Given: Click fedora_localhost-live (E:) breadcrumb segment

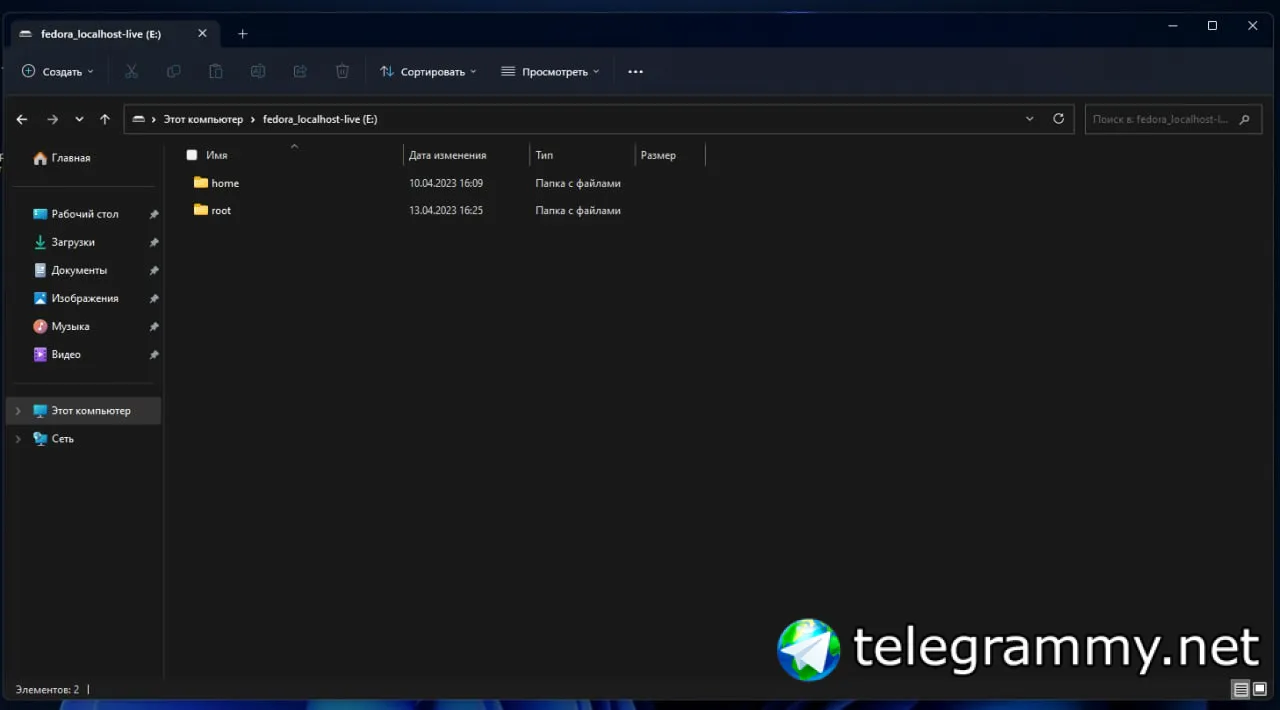Looking at the screenshot, I should pyautogui.click(x=320, y=119).
